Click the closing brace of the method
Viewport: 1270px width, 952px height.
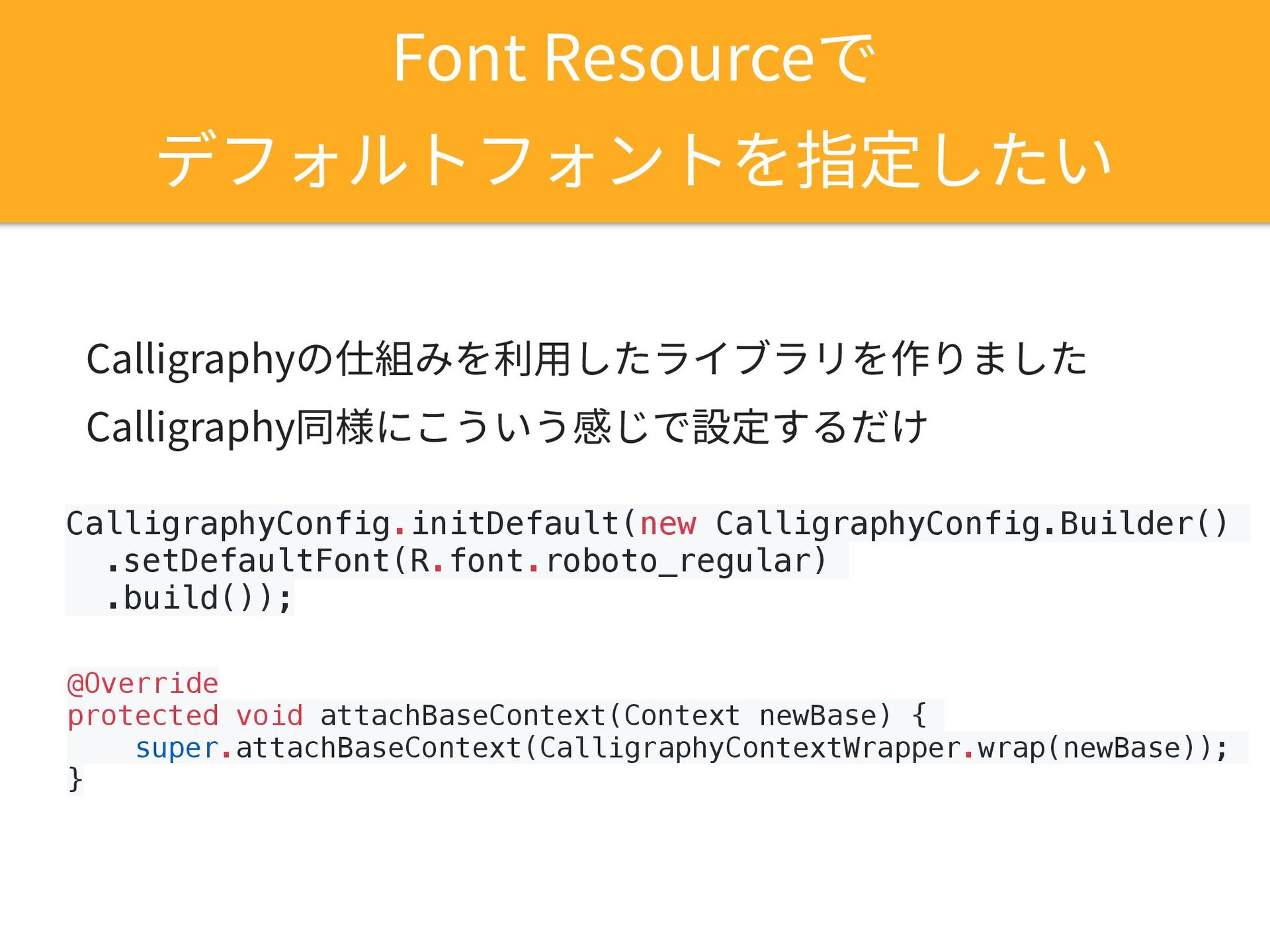click(x=75, y=780)
